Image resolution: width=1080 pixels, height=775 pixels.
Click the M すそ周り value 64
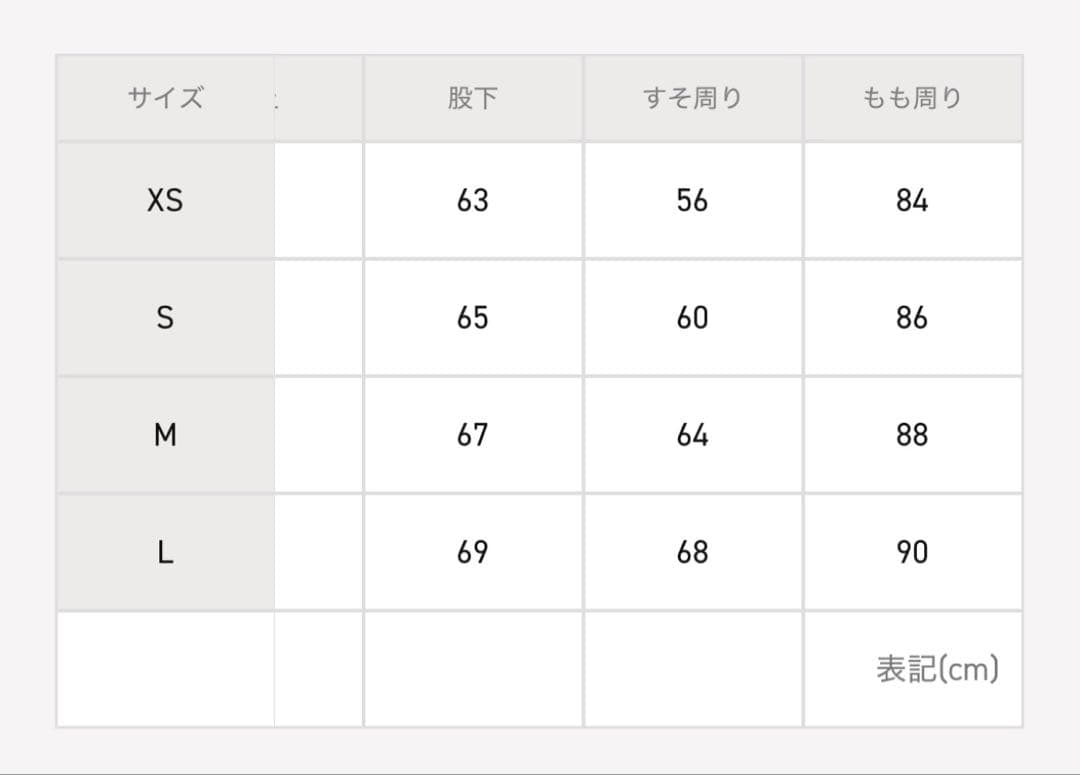tap(692, 435)
